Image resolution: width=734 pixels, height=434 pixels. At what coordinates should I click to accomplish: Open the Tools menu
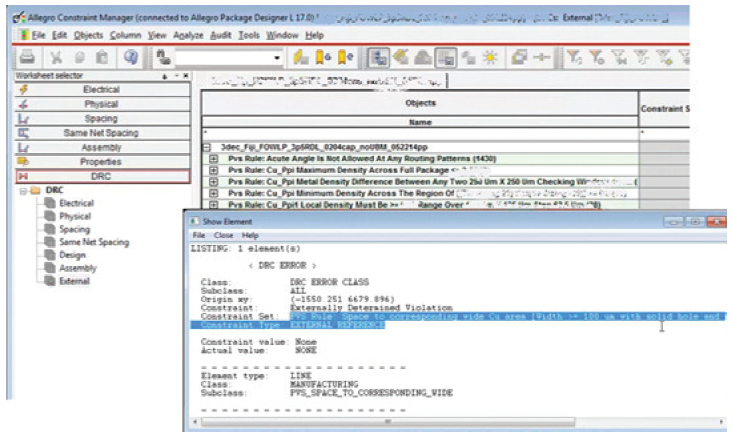[249, 35]
